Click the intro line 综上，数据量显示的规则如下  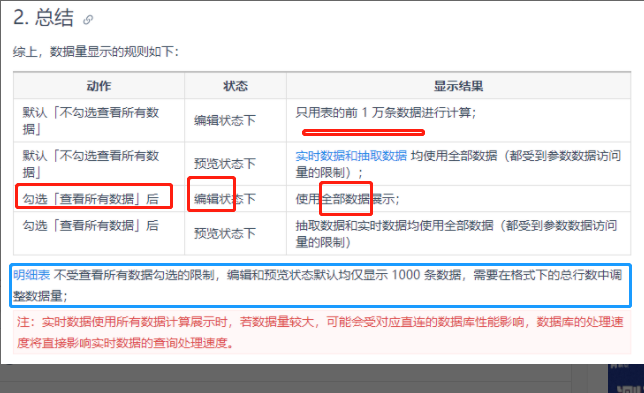click(x=96, y=52)
